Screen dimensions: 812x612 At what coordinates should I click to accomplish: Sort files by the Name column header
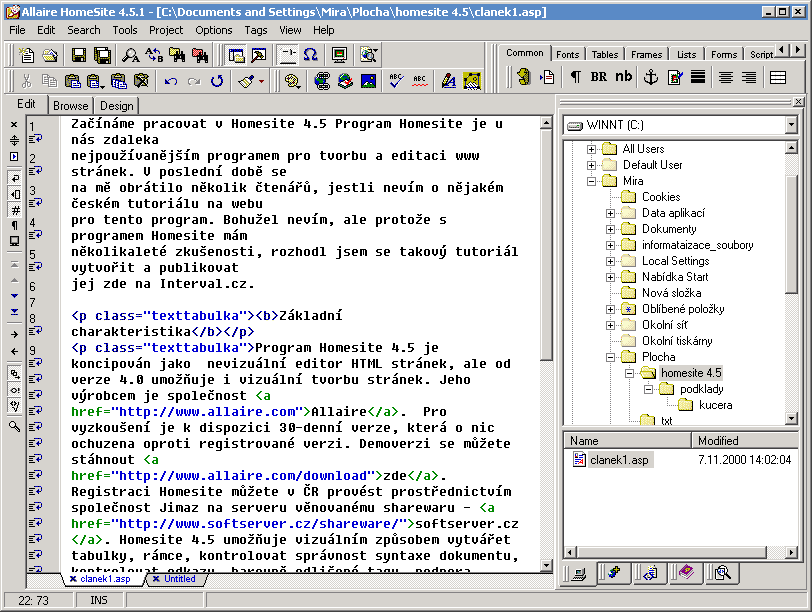point(627,441)
